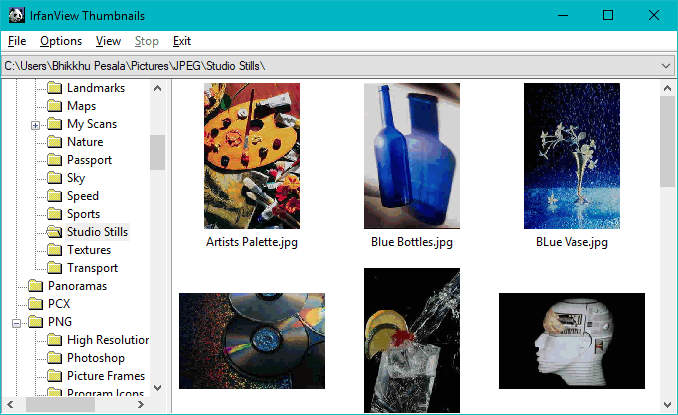This screenshot has height=415, width=678.
Task: Click the thumbnail pane scroll up arrow
Action: [x=668, y=88]
